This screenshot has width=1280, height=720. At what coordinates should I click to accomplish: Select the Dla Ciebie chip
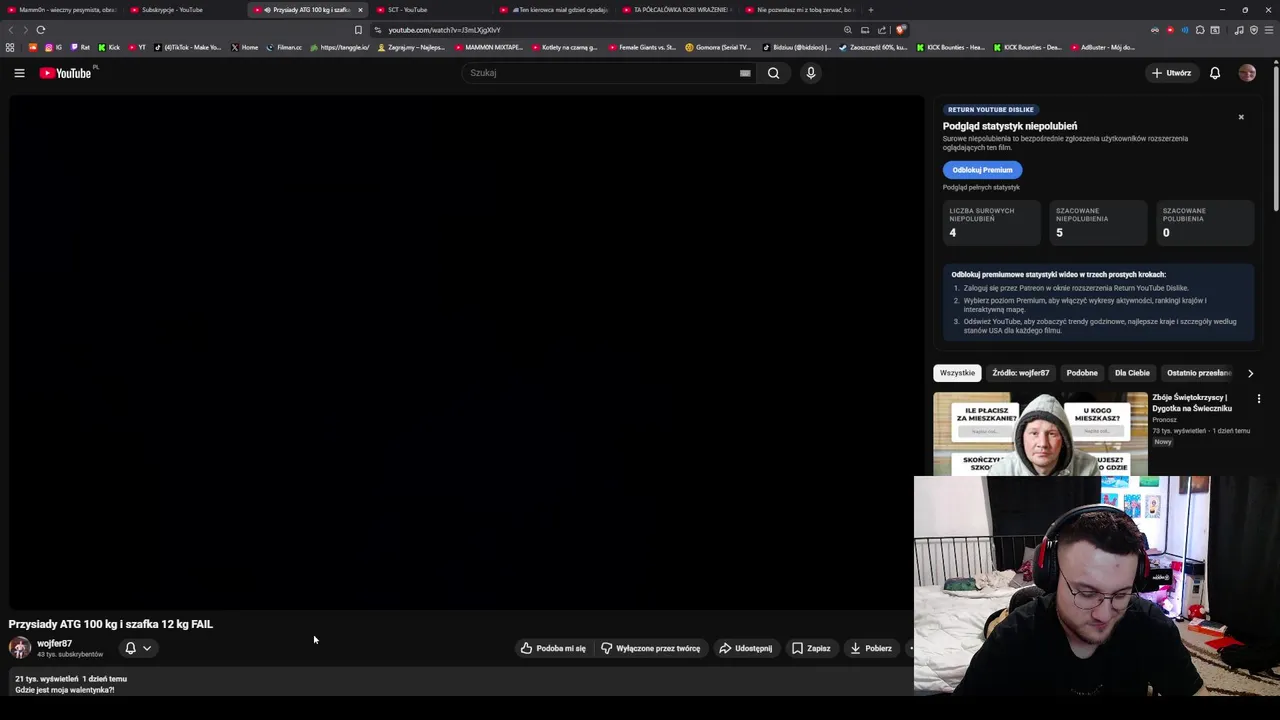(x=1132, y=373)
